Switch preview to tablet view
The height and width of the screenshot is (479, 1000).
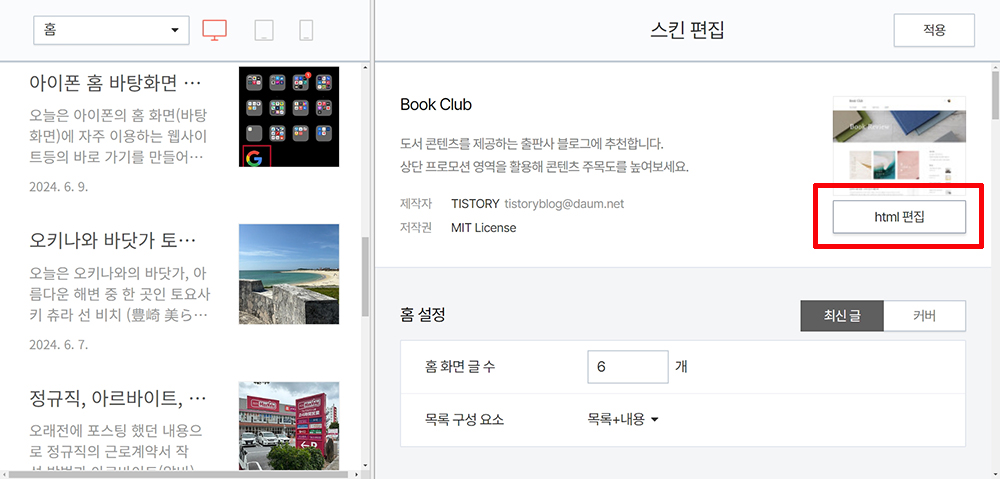[x=264, y=30]
